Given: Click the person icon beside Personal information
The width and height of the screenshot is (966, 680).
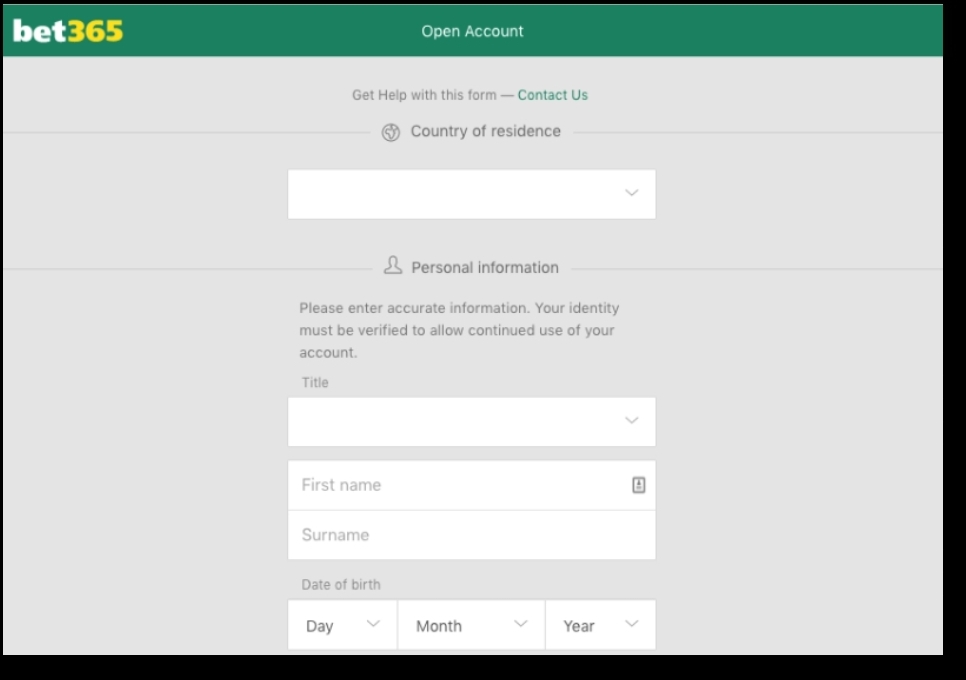Looking at the screenshot, I should pos(393,266).
